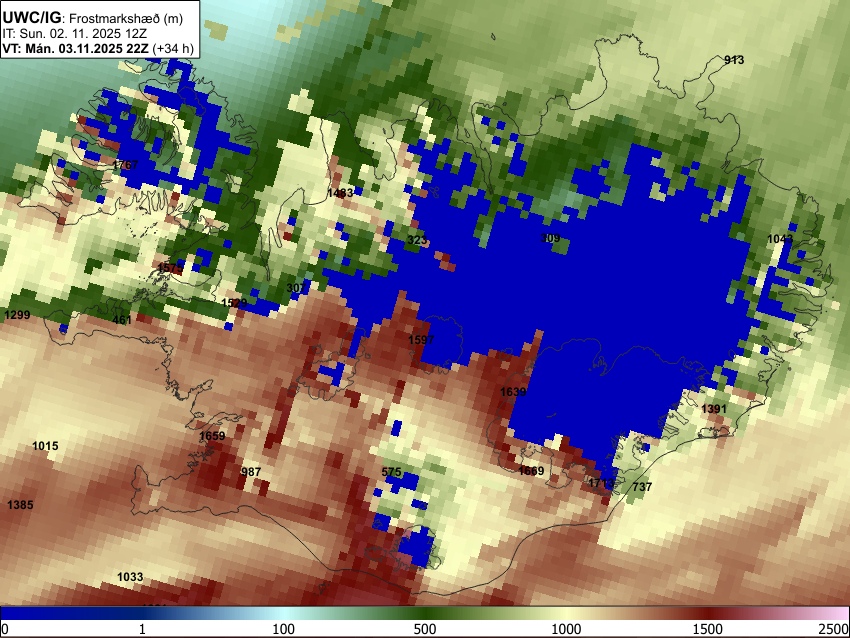Click the 575 map value
This screenshot has width=850, height=638.
(391, 472)
